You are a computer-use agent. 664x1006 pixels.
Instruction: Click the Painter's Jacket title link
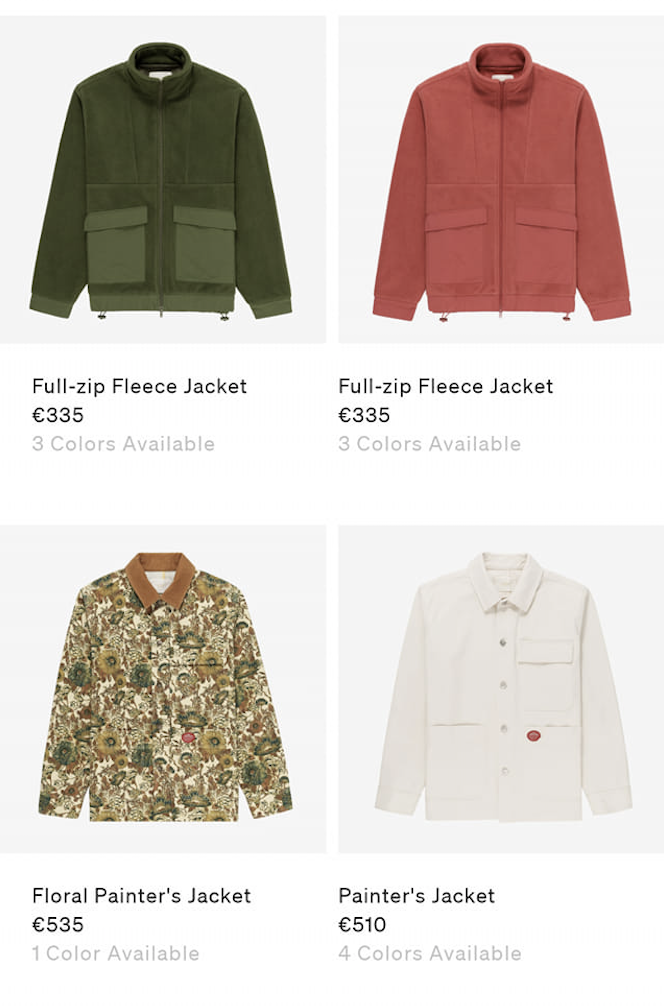(x=417, y=896)
